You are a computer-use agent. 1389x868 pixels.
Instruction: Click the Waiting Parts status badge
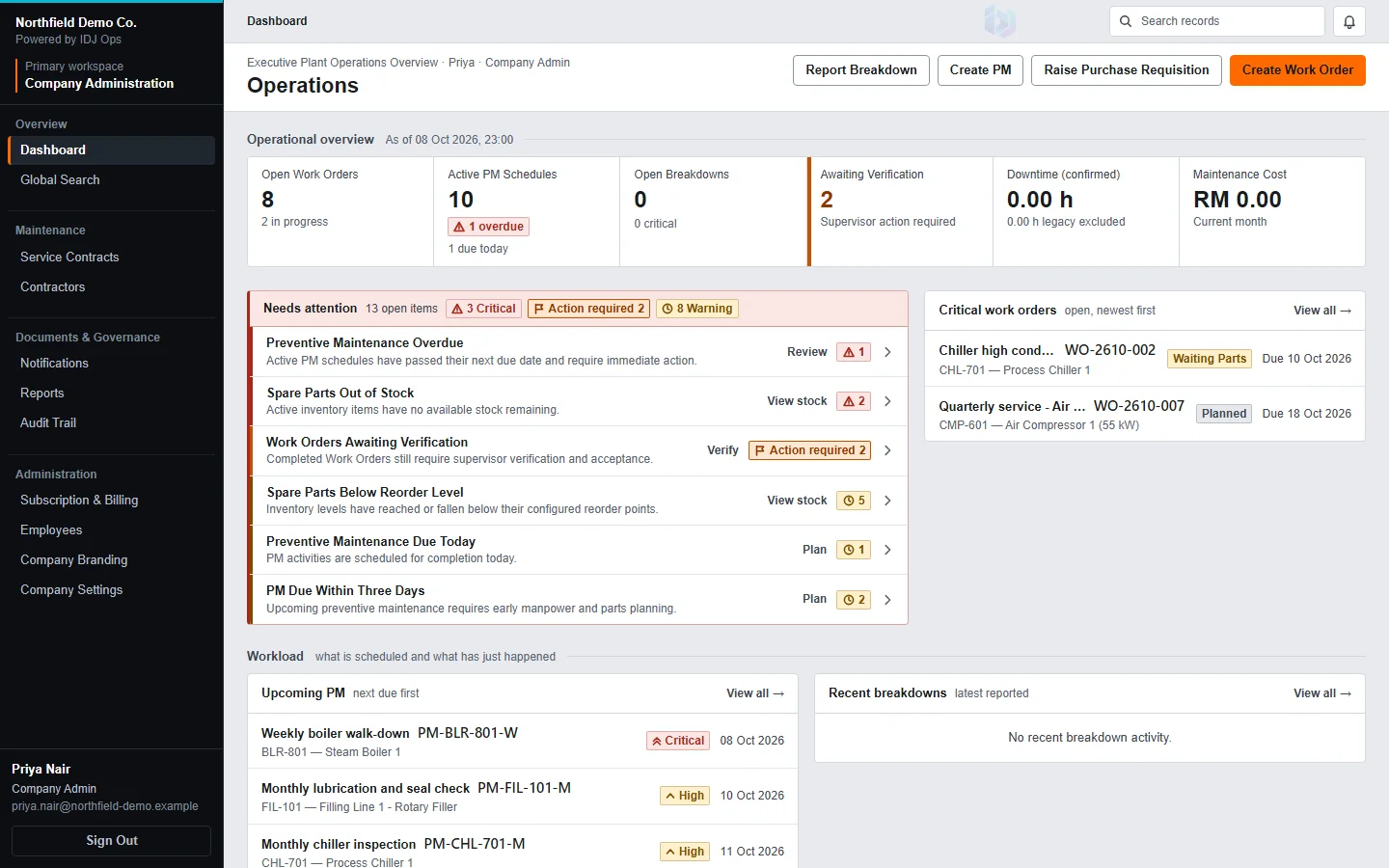click(x=1210, y=359)
